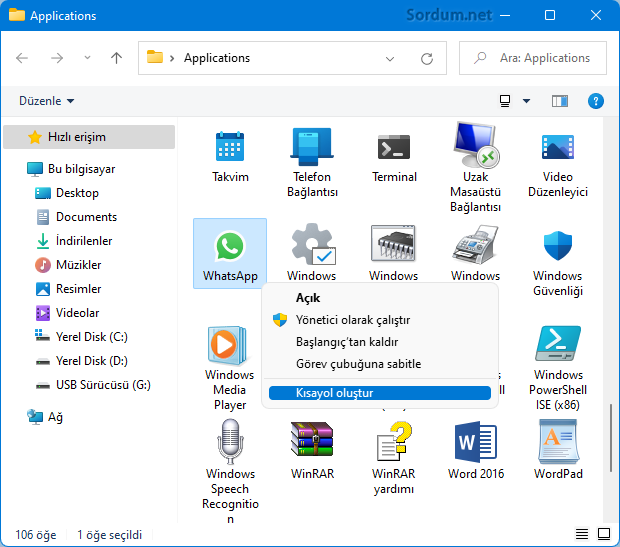
Task: Toggle the preview pane icon
Action: 560,101
